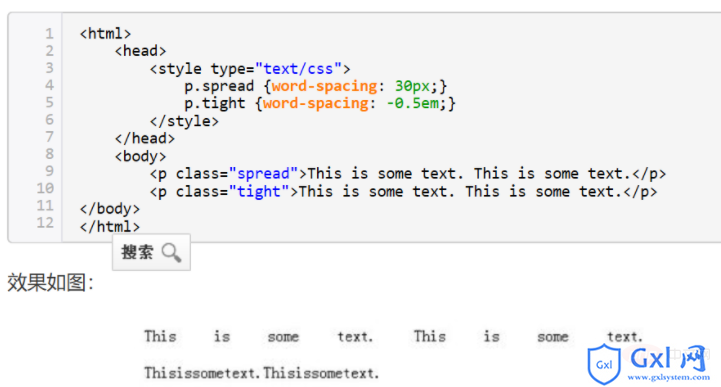Click the "tight" class value
This screenshot has height=387, width=721.
point(259,192)
